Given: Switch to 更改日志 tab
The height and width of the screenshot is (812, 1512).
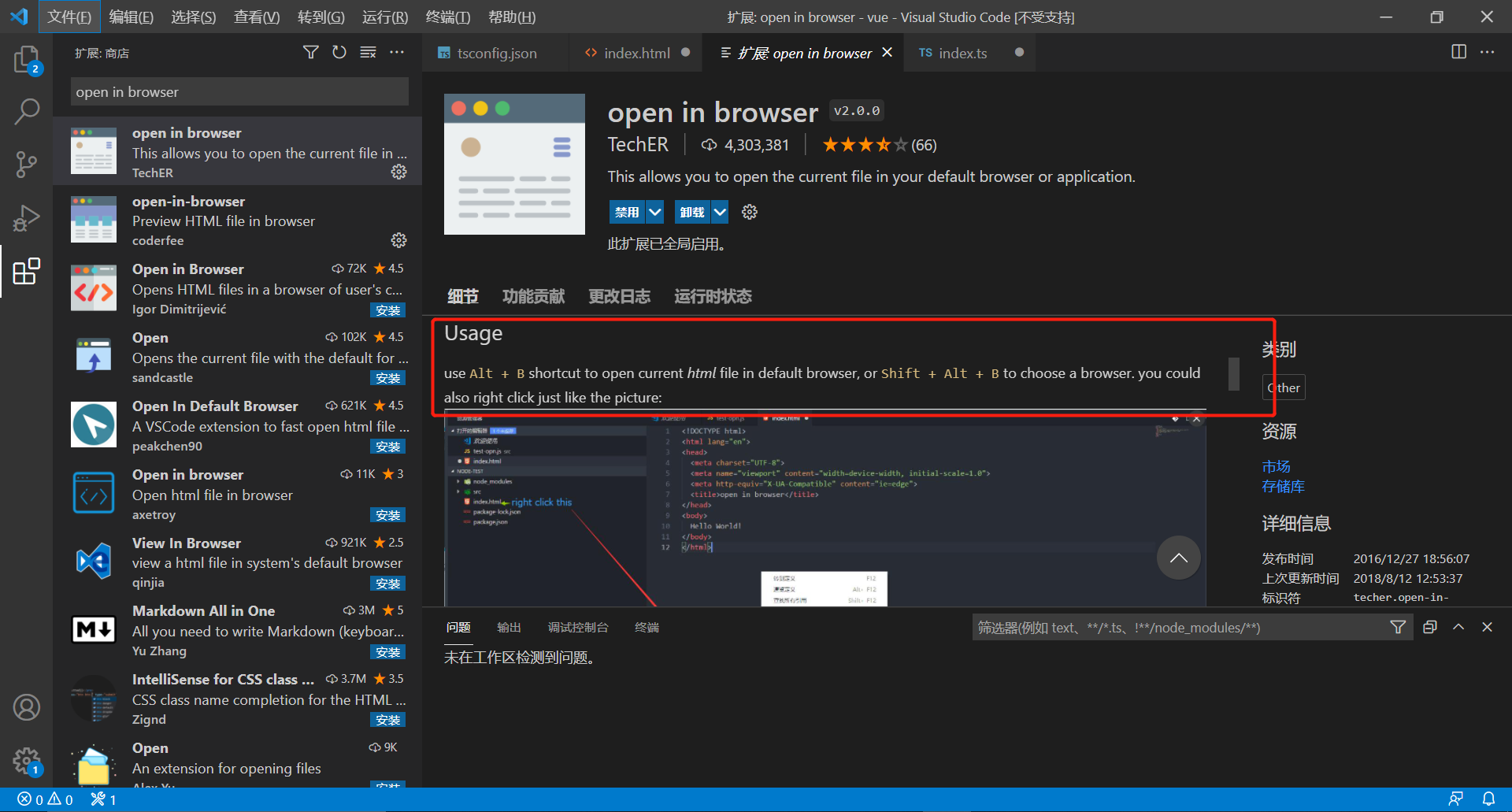Looking at the screenshot, I should coord(619,296).
